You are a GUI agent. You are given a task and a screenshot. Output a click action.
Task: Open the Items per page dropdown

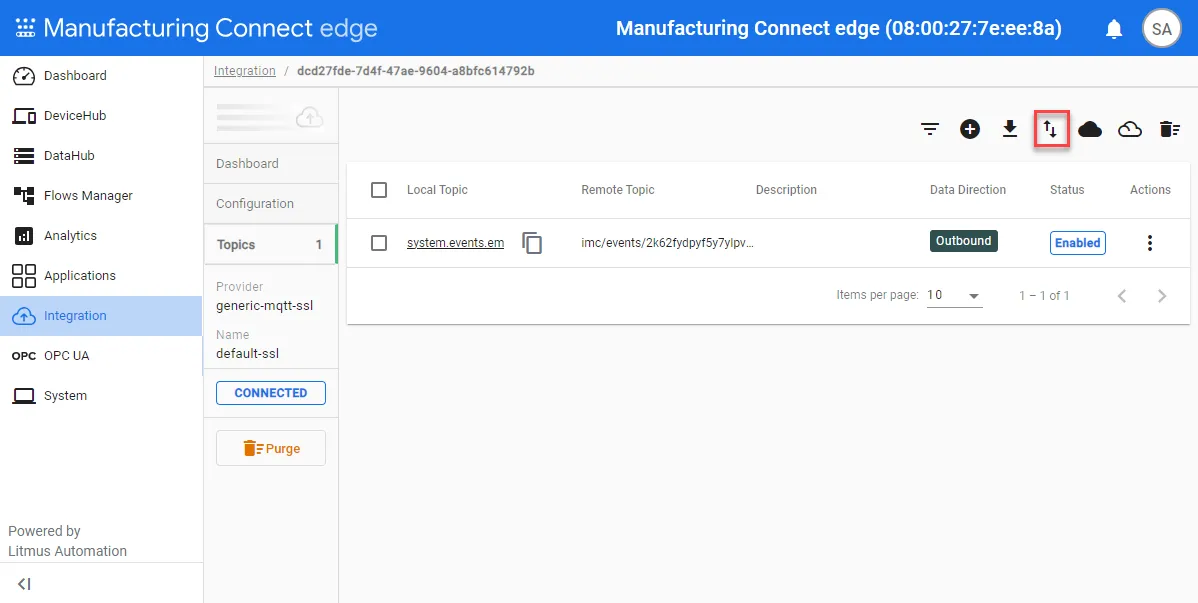click(954, 296)
